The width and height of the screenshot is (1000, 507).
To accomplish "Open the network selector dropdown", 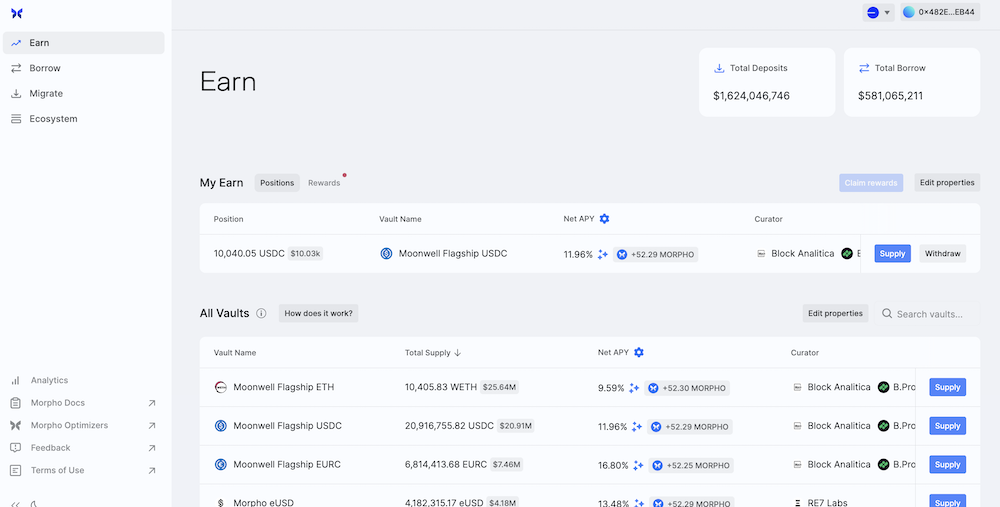I will point(878,12).
